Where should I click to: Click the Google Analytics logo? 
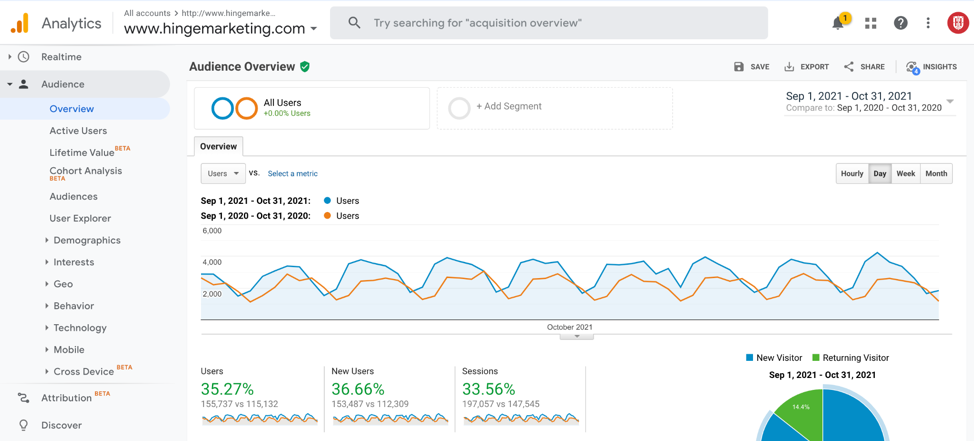(20, 23)
